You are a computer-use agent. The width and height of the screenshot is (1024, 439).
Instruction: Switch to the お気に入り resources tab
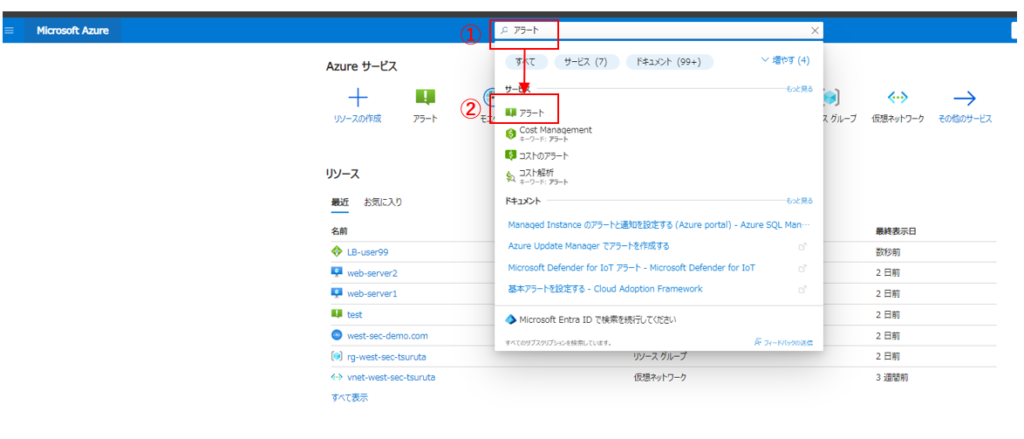tap(383, 202)
